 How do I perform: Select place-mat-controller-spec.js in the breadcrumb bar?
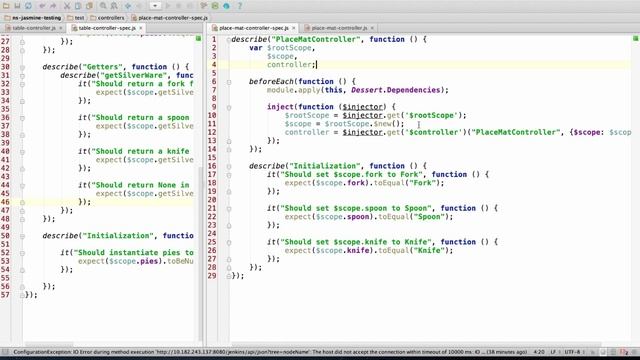click(x=169, y=18)
